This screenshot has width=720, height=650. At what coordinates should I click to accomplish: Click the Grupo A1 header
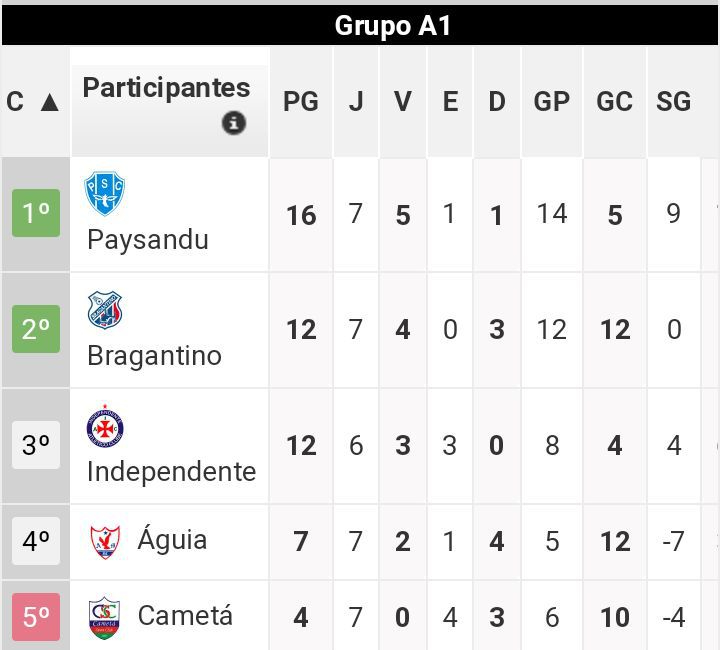click(392, 26)
